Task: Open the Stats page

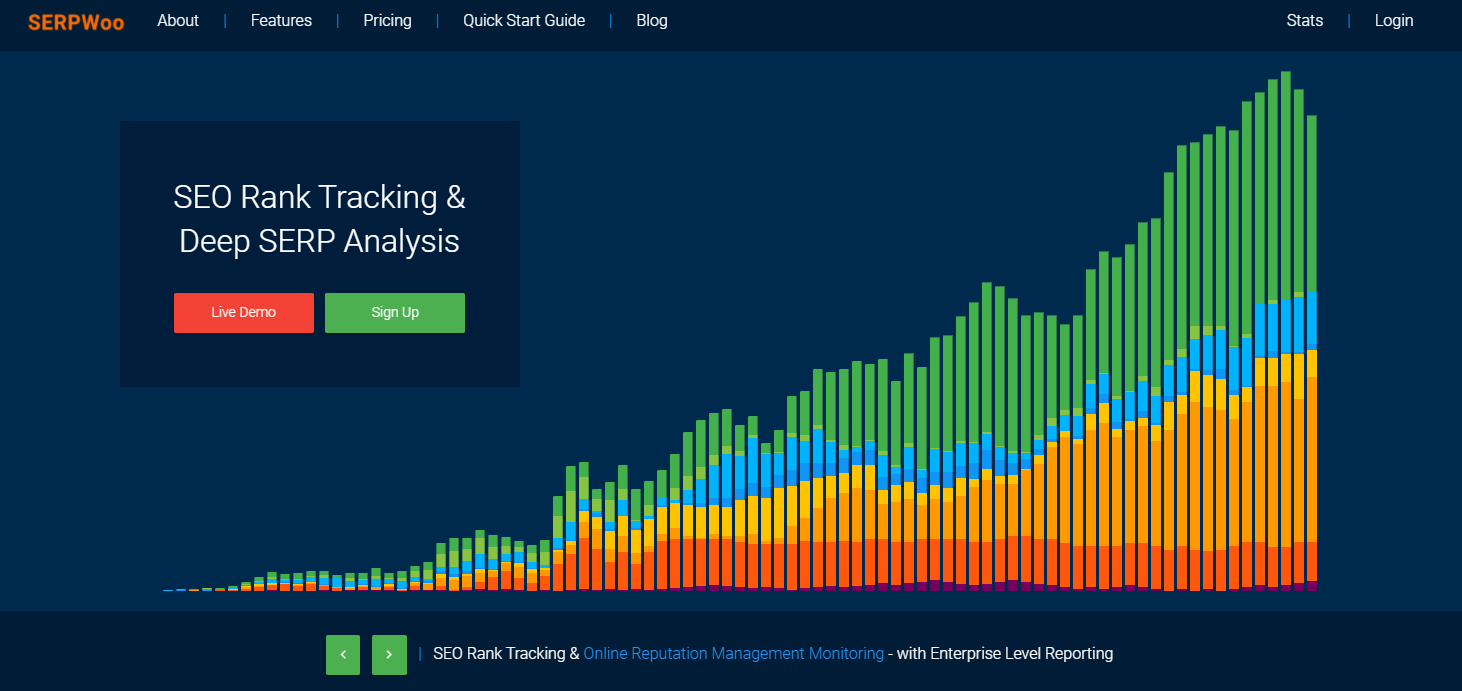Action: coord(1305,20)
